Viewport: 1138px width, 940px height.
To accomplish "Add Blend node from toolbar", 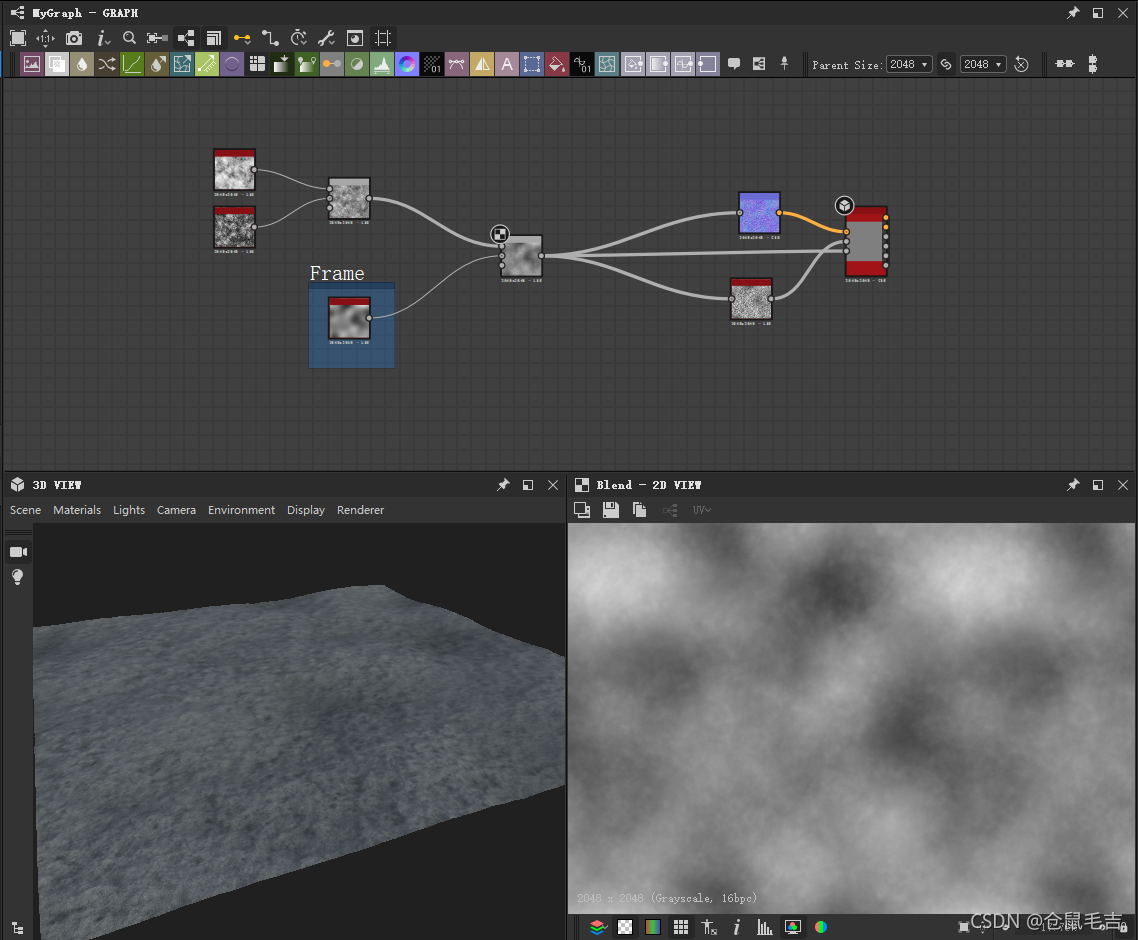I will pyautogui.click(x=57, y=64).
